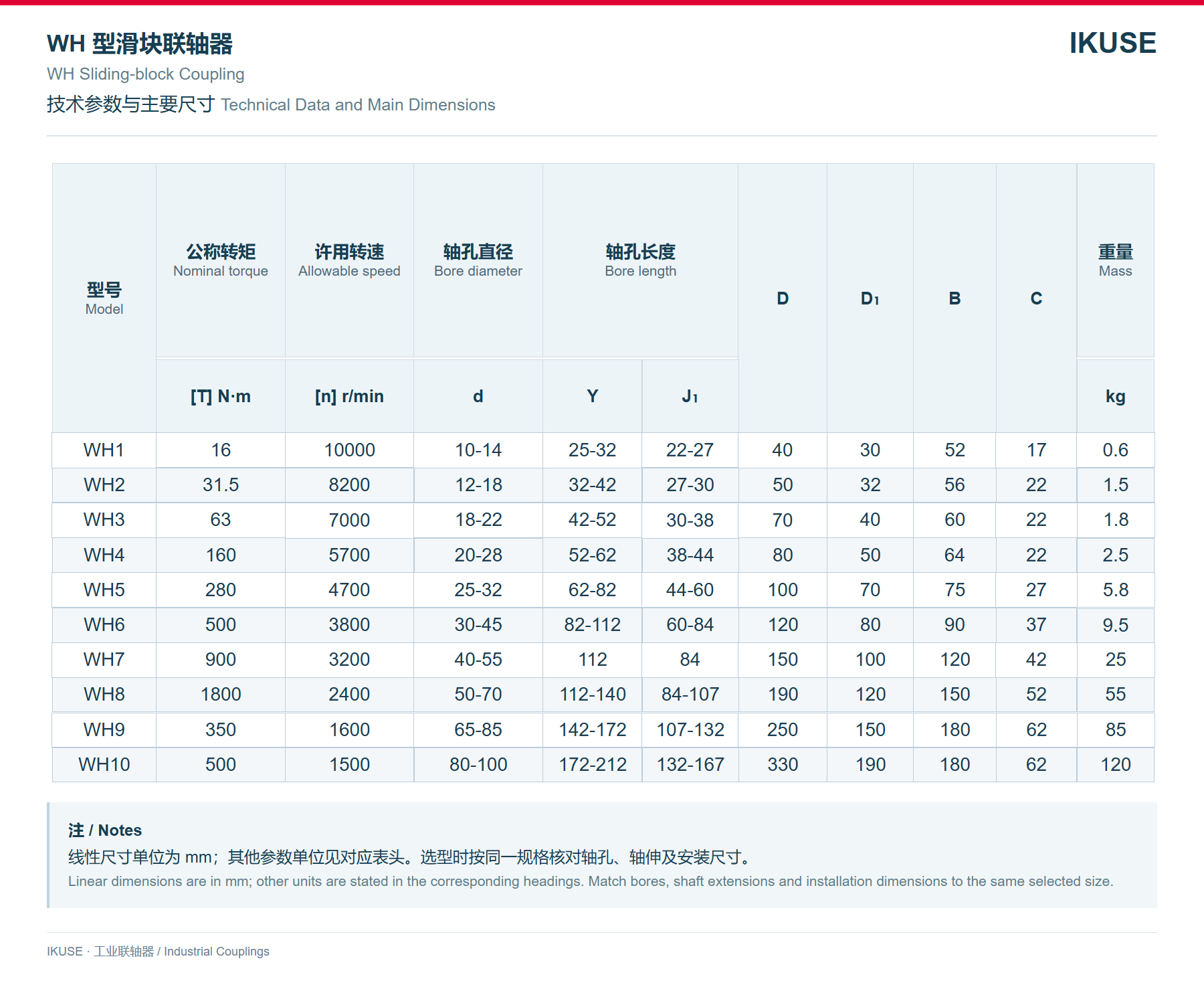The image size is (1204, 981).
Task: Click the [n] r/min unit header
Action: 349,396
